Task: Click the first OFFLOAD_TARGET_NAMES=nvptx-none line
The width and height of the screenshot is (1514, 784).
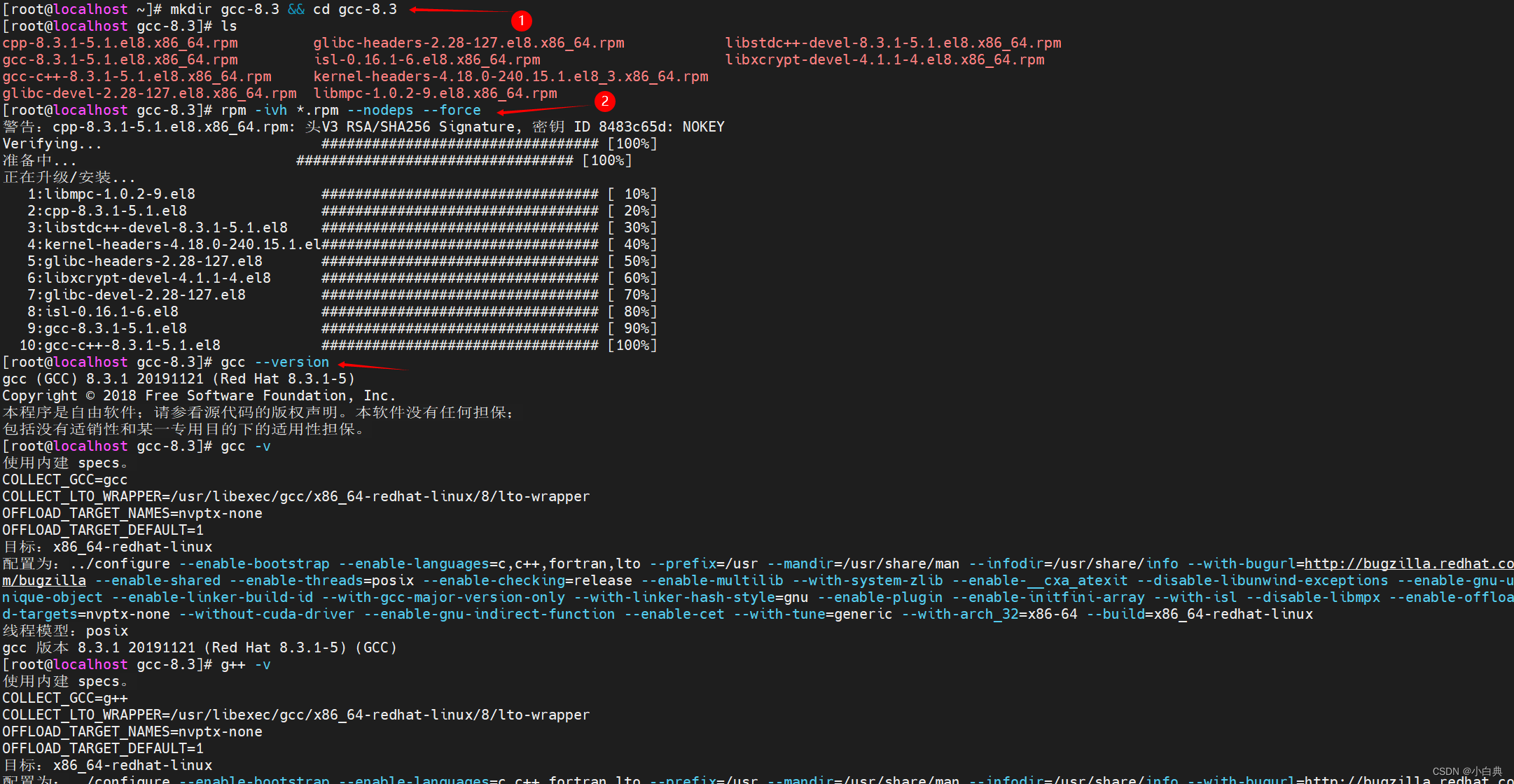Action: 132,513
